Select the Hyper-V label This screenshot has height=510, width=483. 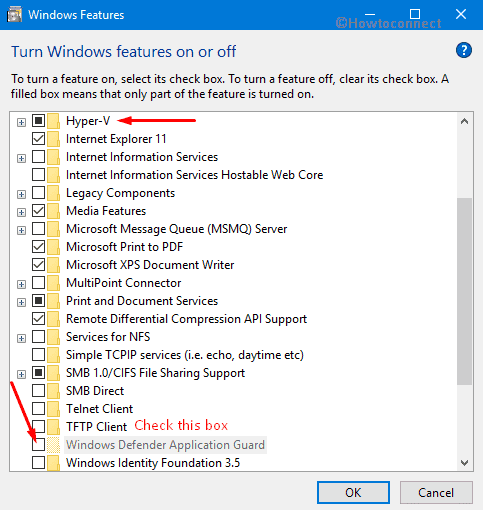pyautogui.click(x=88, y=121)
